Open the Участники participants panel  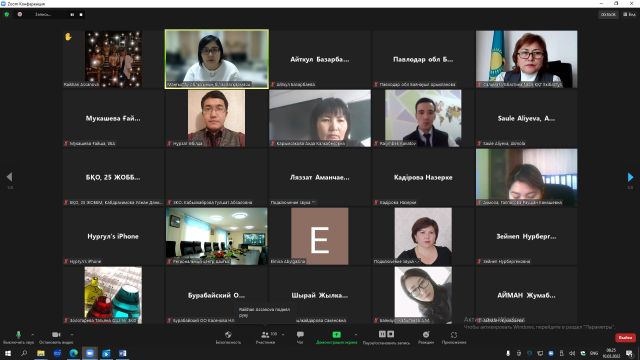[265, 338]
